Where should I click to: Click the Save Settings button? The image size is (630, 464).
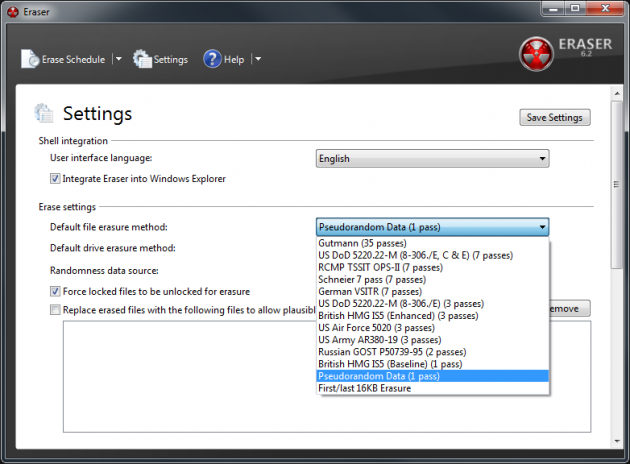click(x=555, y=117)
